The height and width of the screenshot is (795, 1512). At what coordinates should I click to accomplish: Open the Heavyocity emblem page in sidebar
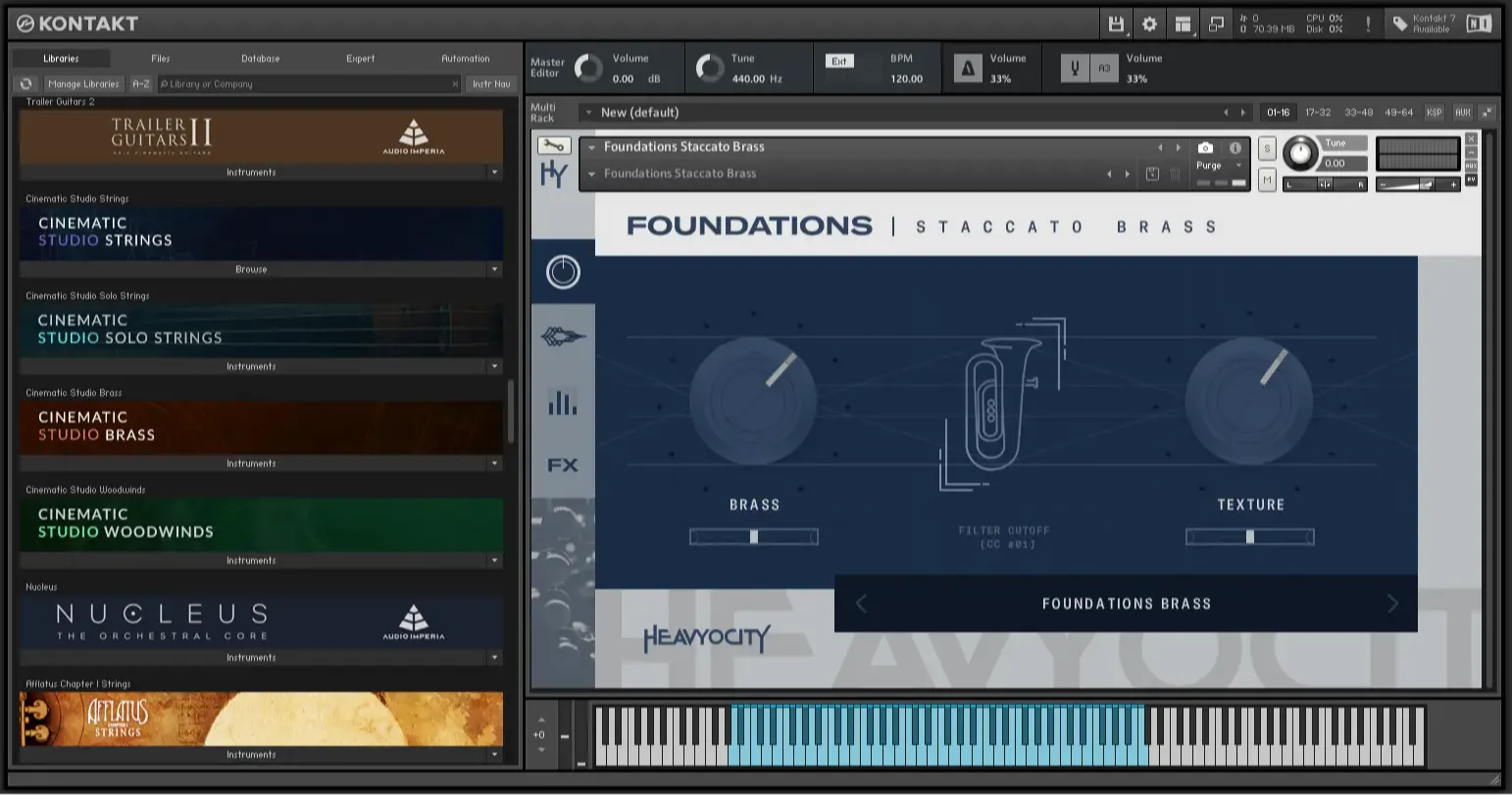[x=563, y=337]
